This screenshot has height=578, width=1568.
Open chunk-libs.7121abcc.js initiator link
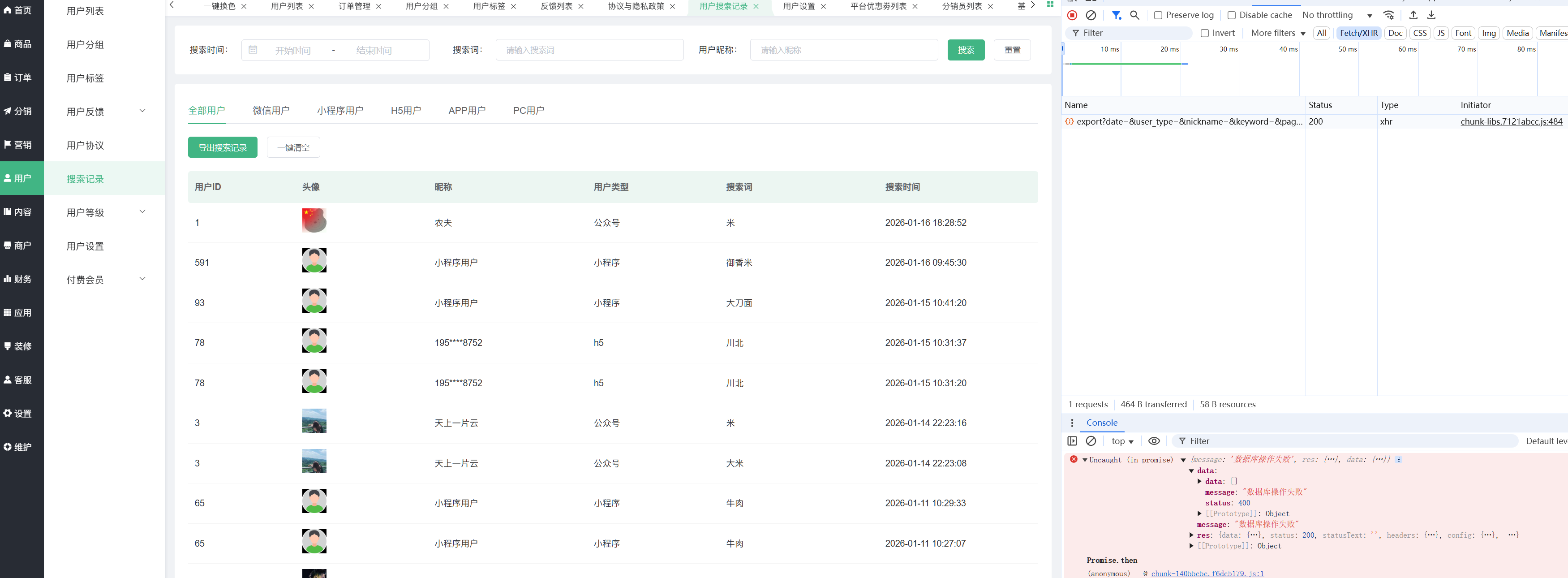(1511, 122)
